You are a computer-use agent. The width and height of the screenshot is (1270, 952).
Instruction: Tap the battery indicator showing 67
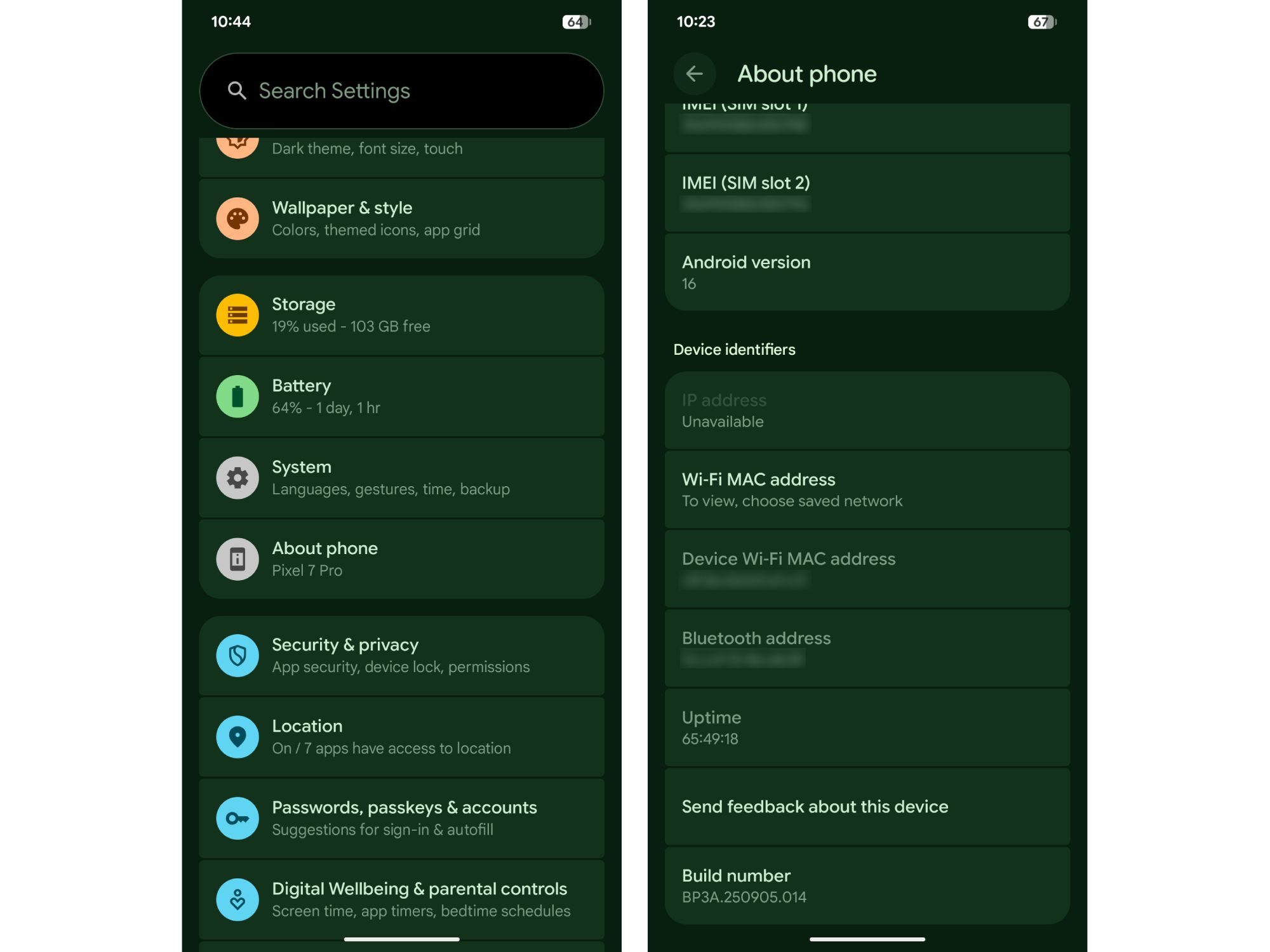coord(1042,22)
